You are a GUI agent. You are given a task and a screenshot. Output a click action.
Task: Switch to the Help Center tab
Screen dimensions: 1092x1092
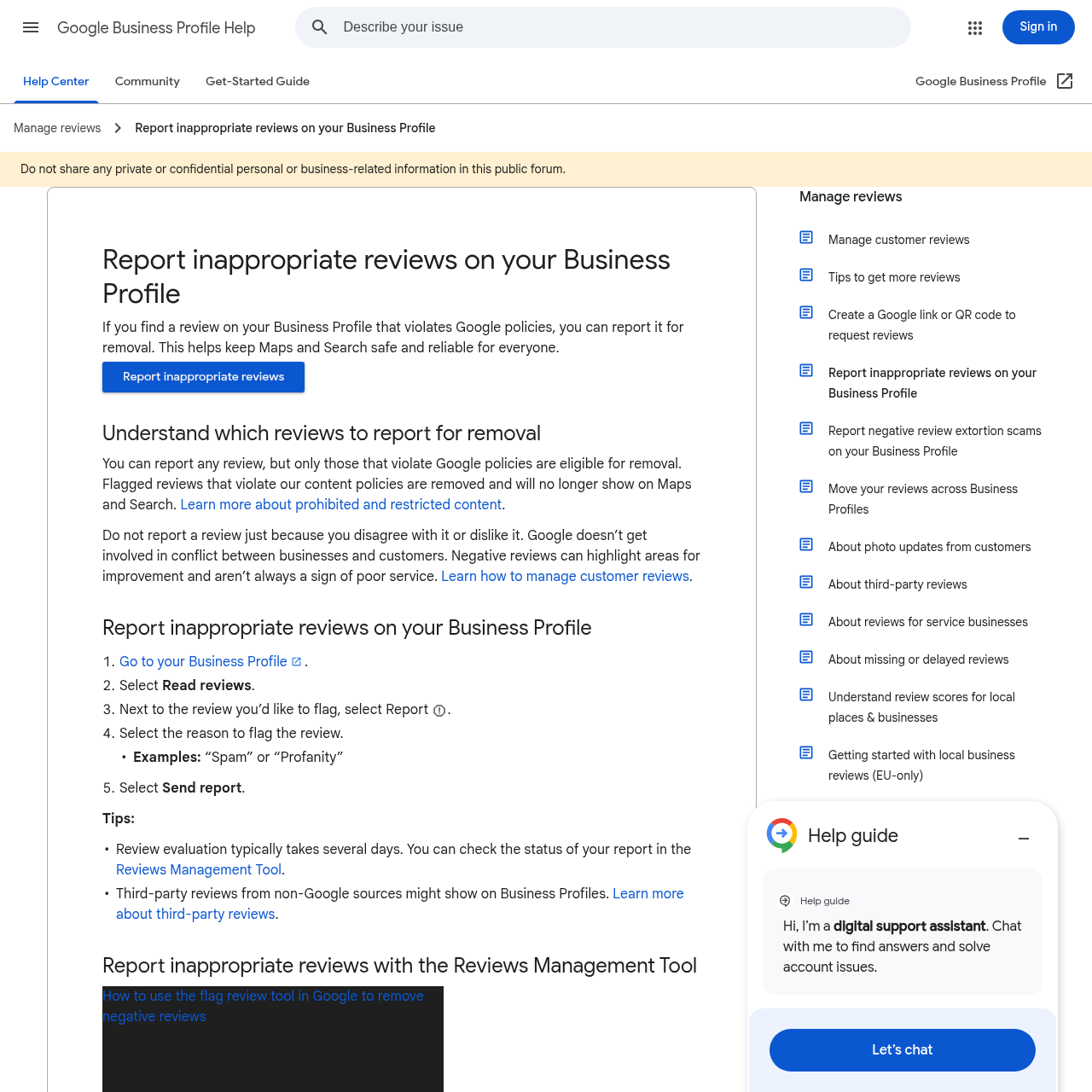[55, 81]
